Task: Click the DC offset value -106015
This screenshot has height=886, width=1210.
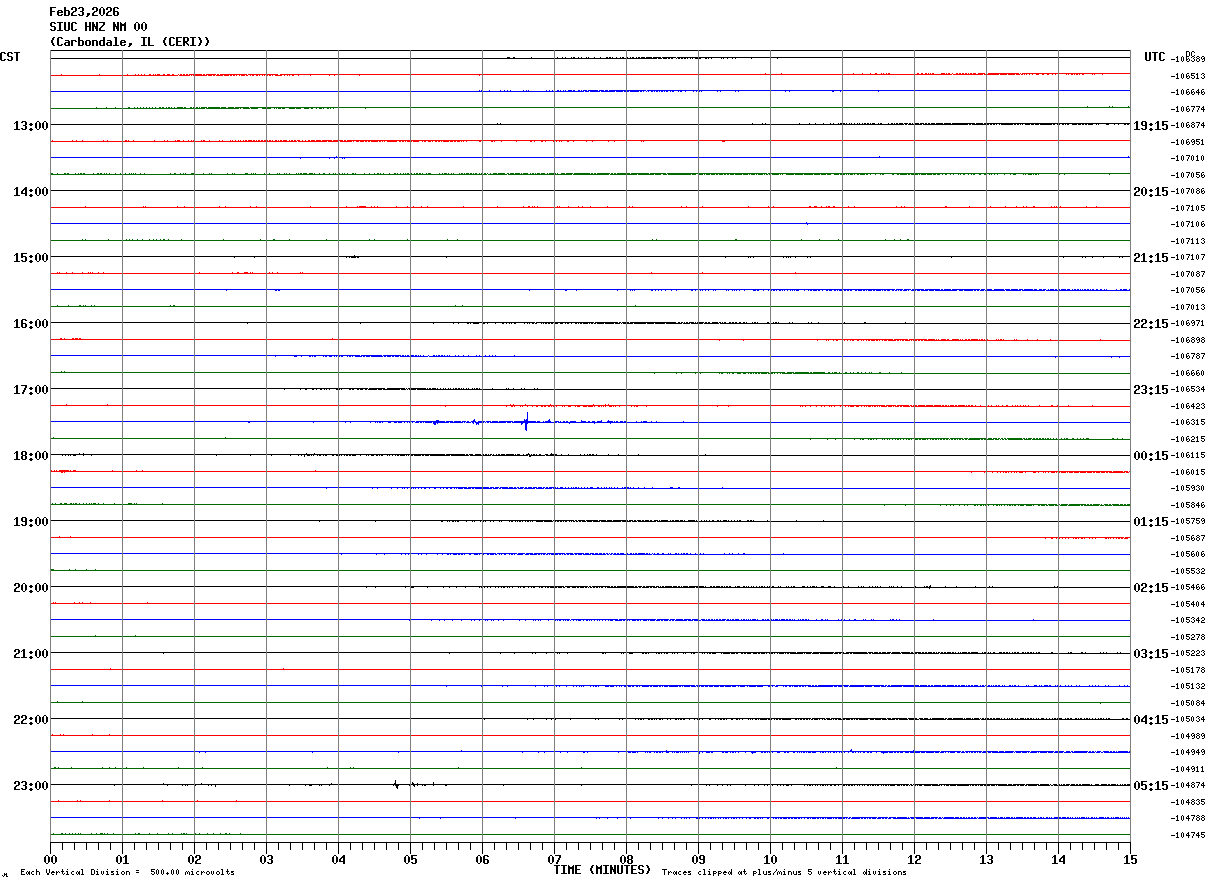Action: (1187, 472)
